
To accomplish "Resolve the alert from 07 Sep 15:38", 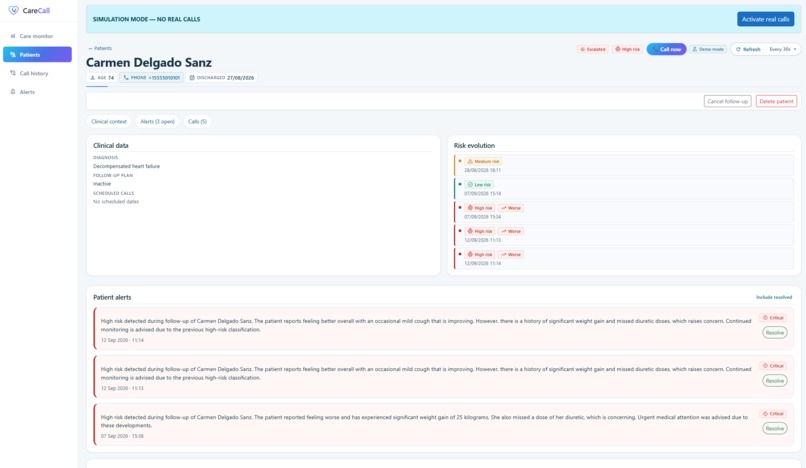I will 775,428.
